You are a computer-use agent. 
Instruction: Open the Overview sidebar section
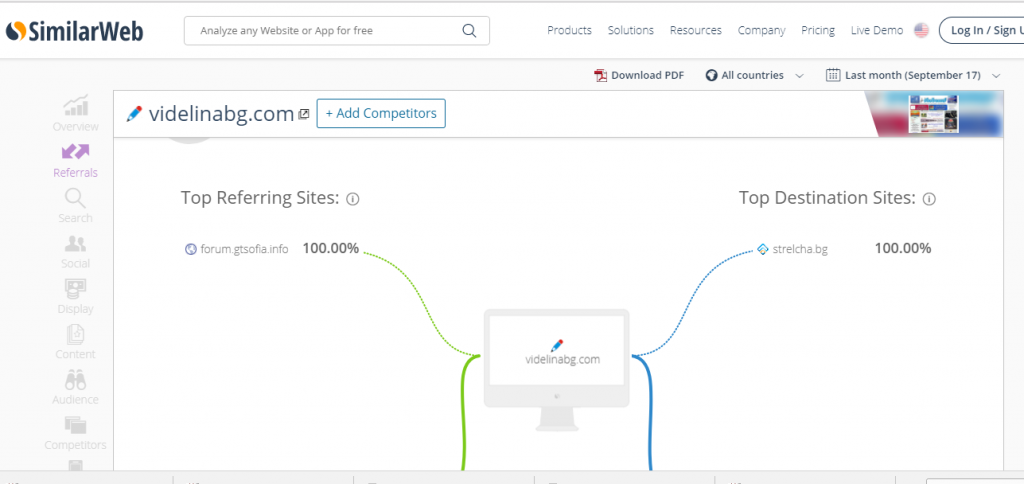[x=76, y=114]
